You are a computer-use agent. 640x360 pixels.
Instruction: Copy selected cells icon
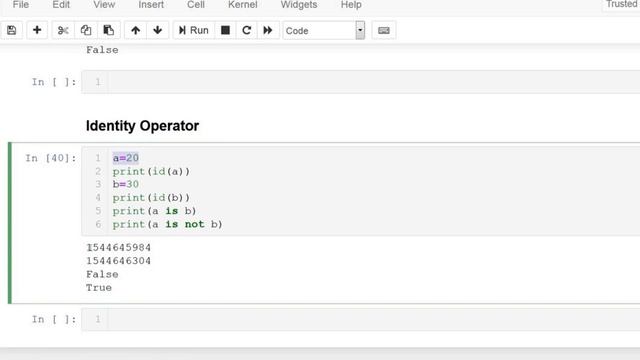(86, 30)
